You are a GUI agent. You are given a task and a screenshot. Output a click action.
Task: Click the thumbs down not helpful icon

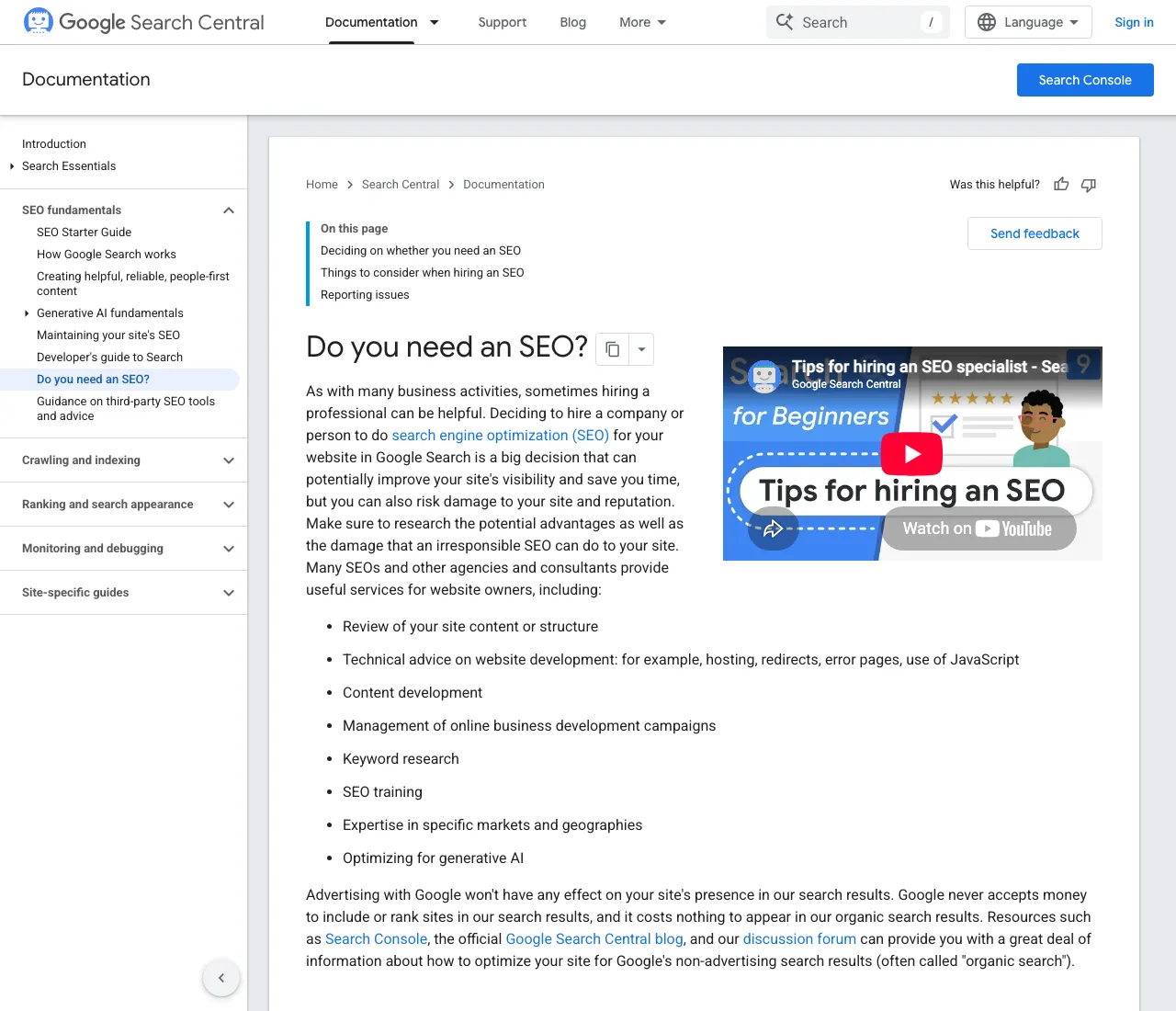pos(1089,185)
